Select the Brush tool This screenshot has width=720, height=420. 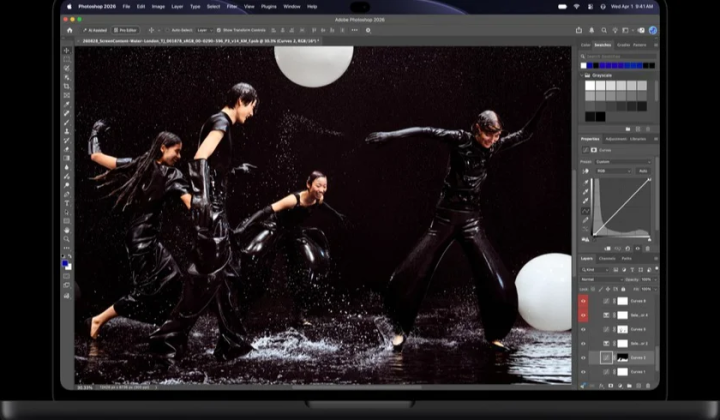(x=67, y=122)
